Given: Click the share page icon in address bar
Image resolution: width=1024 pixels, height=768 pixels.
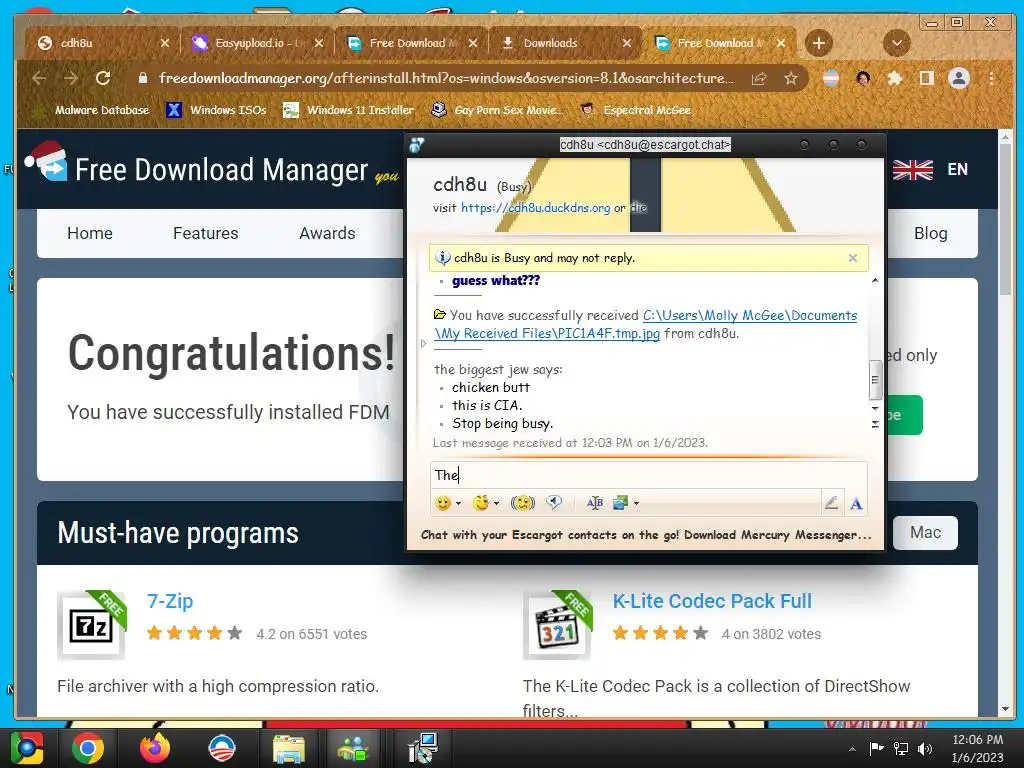Looking at the screenshot, I should [x=758, y=79].
